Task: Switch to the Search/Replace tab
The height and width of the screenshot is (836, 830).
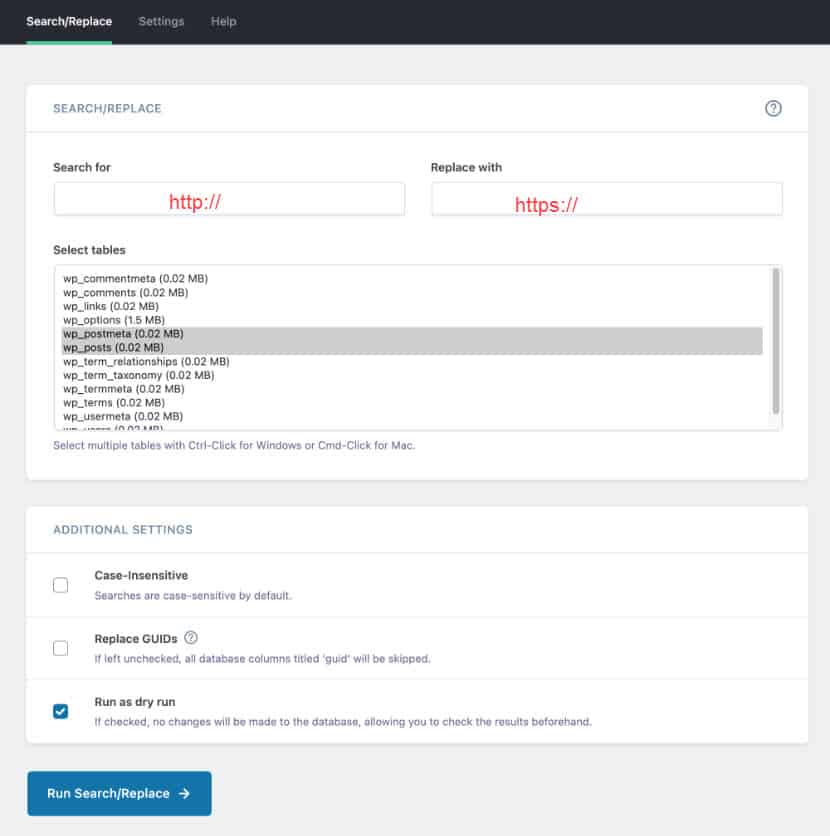Action: click(69, 21)
